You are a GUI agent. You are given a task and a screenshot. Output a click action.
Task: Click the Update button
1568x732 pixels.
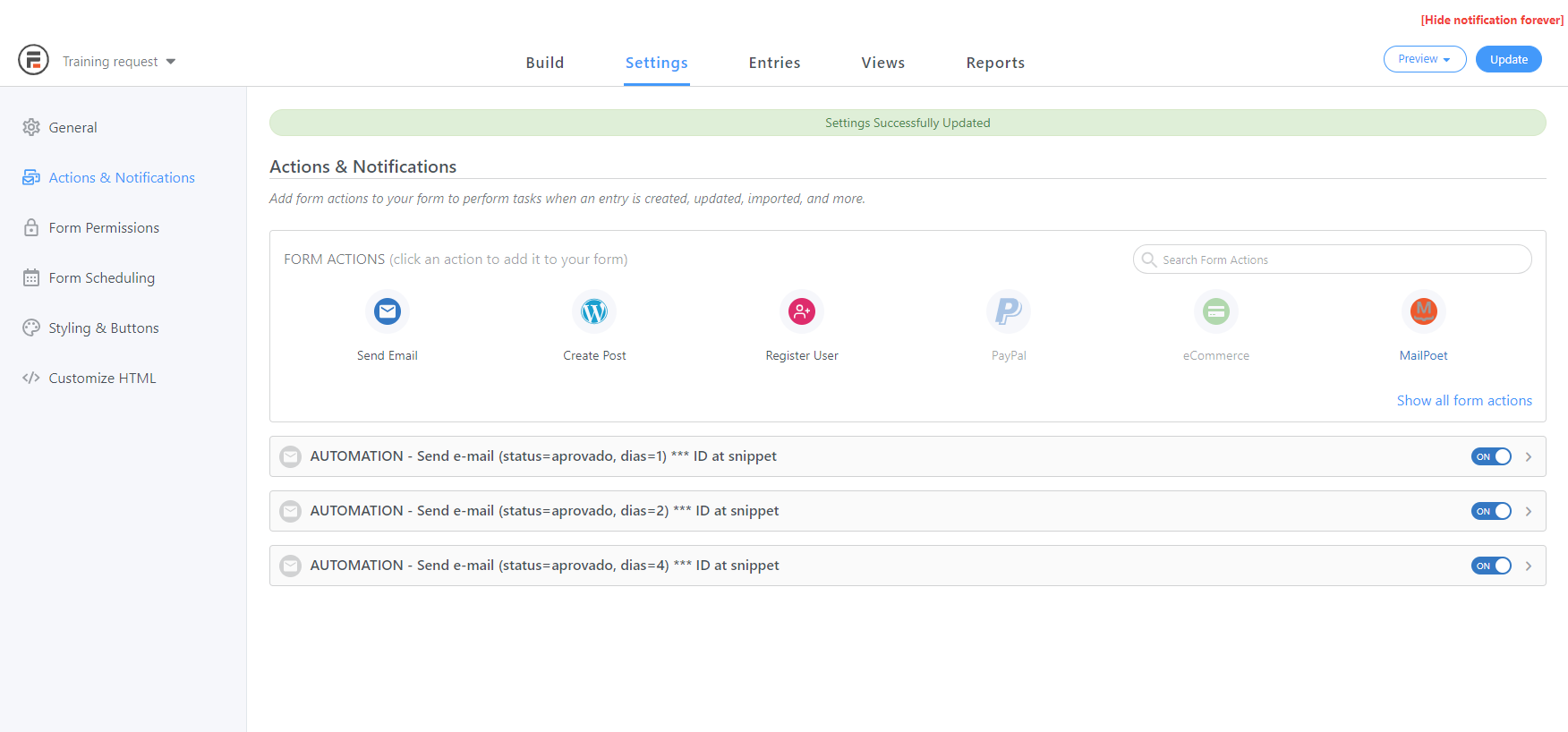click(1509, 59)
